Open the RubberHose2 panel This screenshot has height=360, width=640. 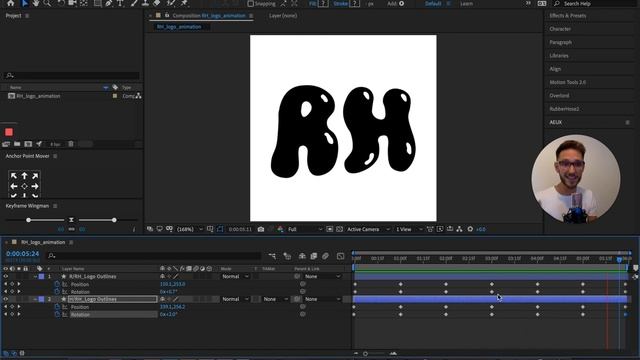(x=564, y=109)
